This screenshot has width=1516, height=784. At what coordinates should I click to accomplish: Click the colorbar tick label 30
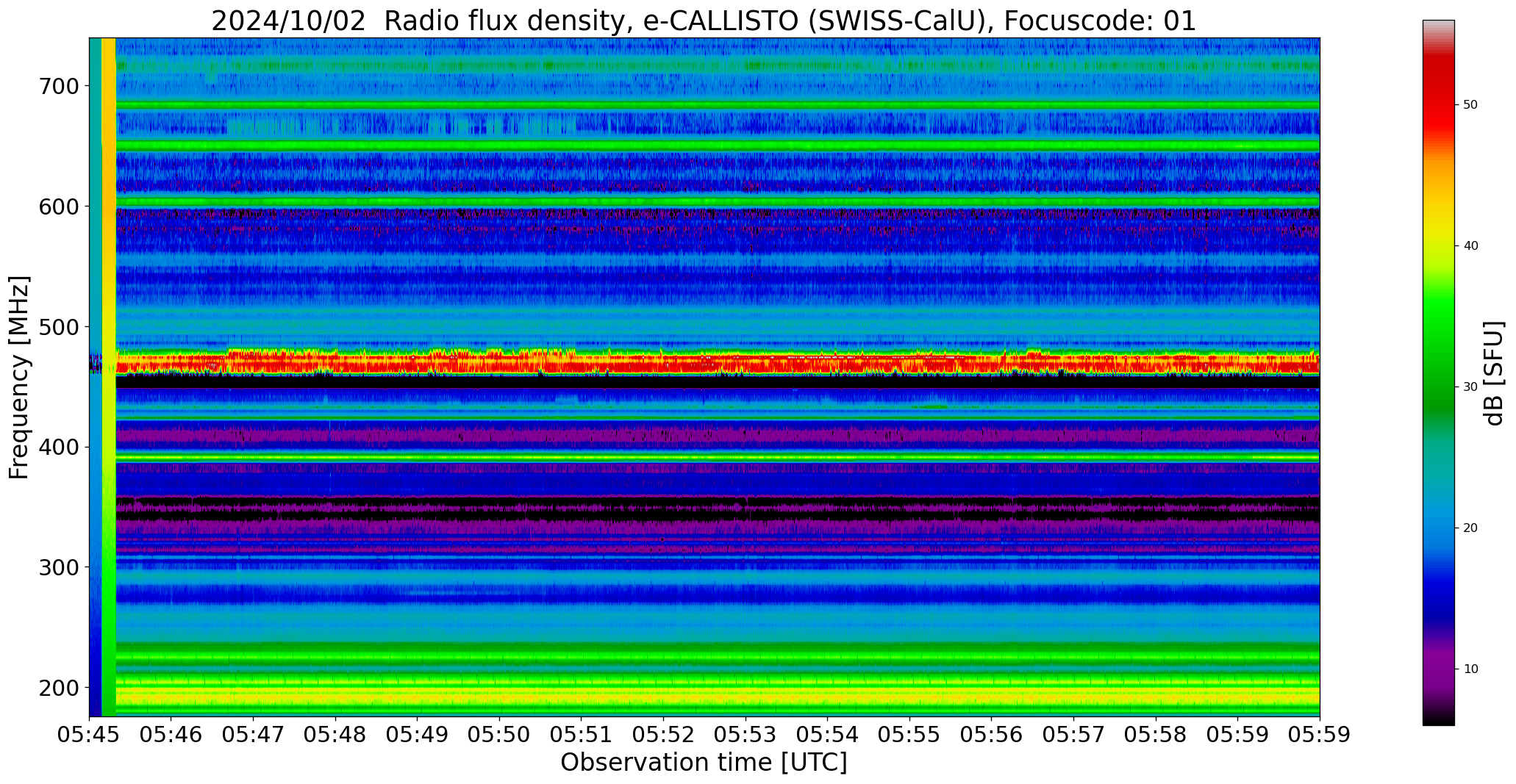[x=1471, y=386]
